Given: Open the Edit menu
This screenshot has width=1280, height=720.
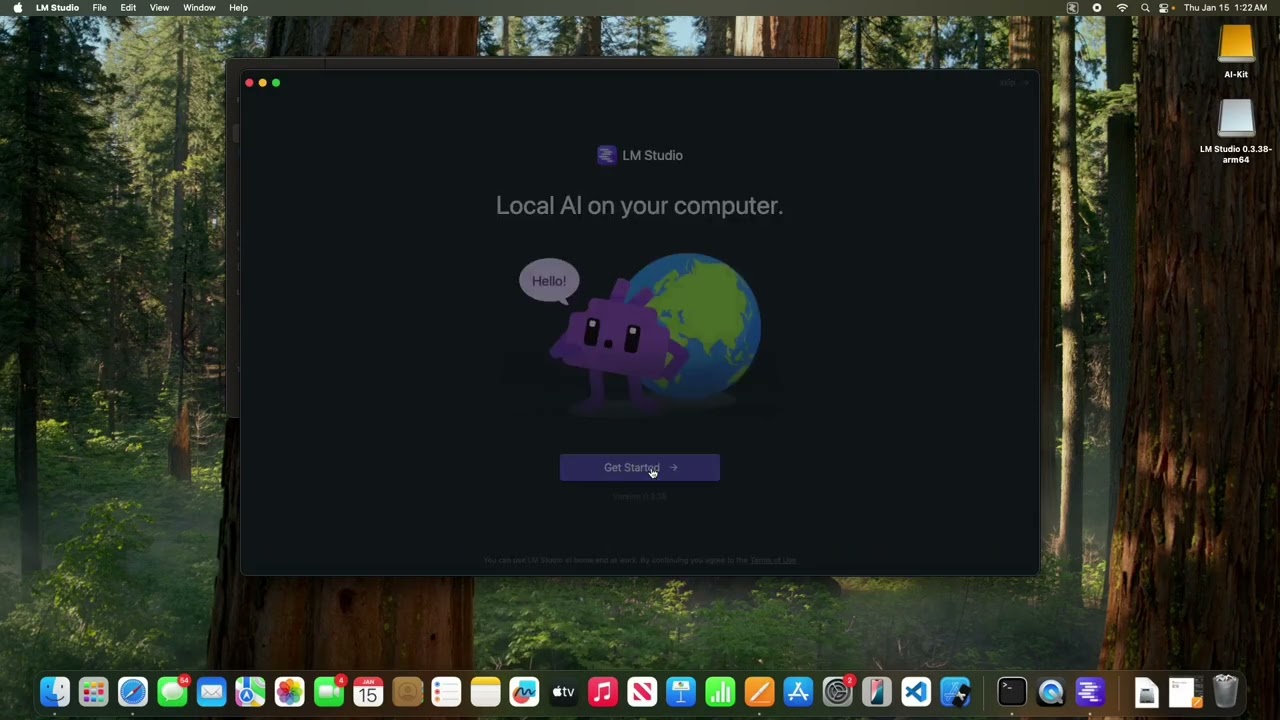Looking at the screenshot, I should pos(128,7).
